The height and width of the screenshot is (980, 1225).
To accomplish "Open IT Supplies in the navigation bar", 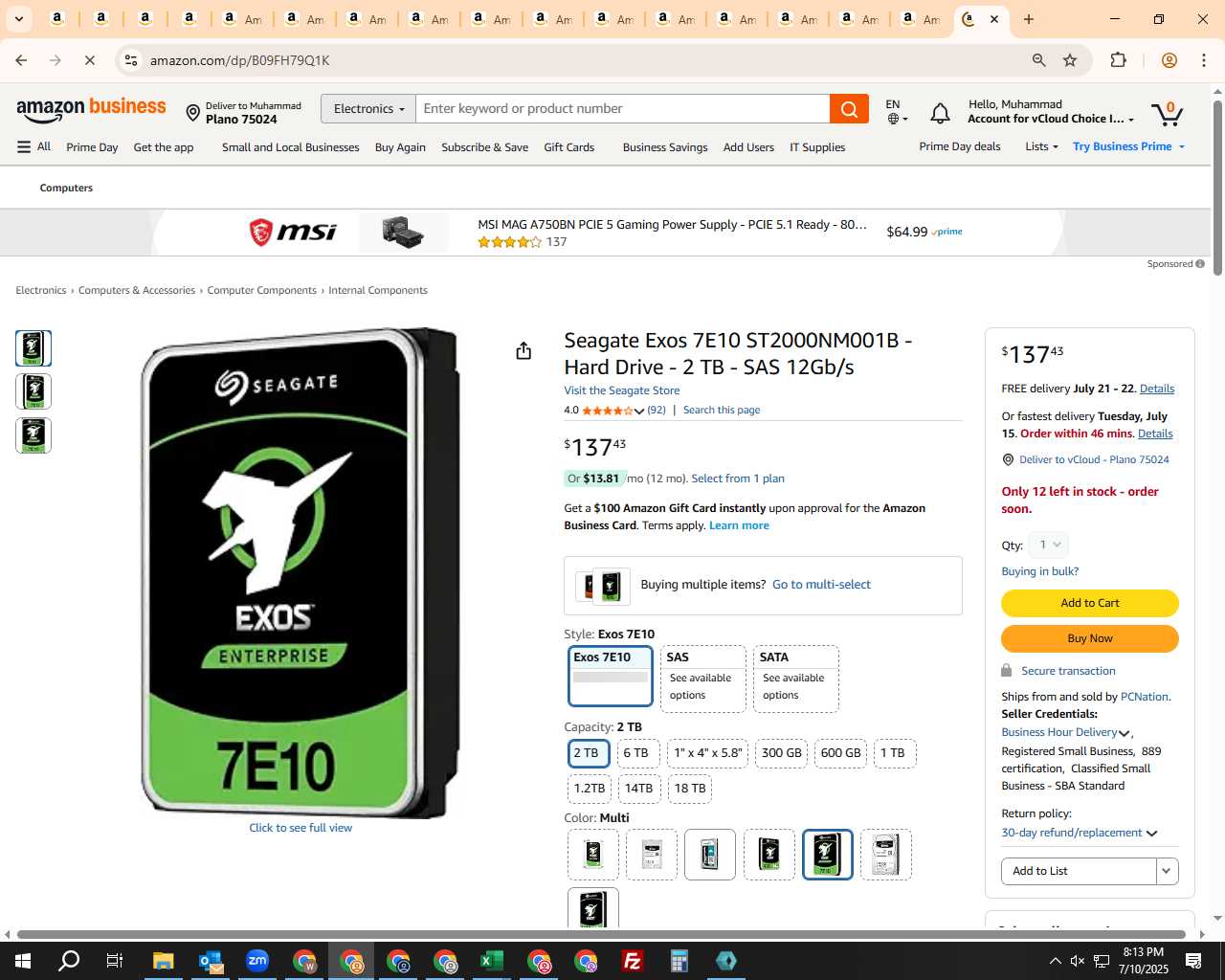I will (x=817, y=147).
